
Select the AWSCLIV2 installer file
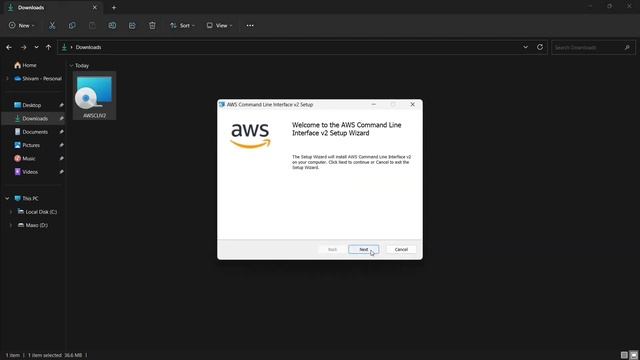[94, 96]
